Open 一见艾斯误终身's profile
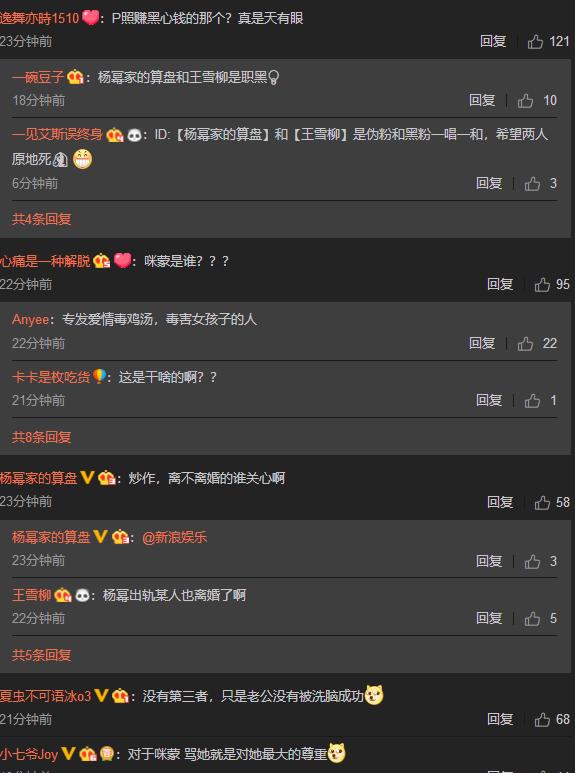Viewport: 575px width, 773px height. [x=57, y=134]
